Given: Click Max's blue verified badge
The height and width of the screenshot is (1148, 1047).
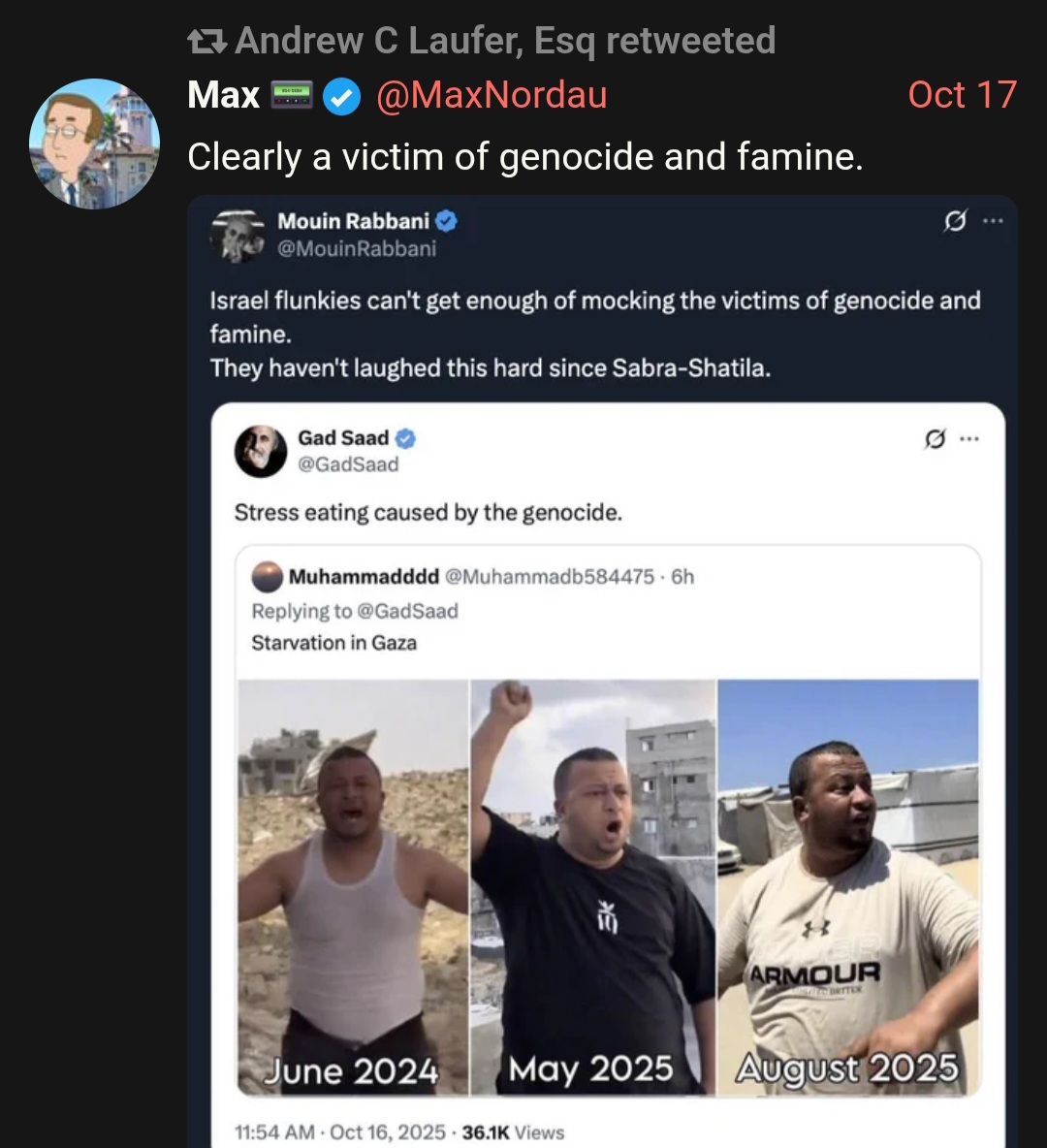Looking at the screenshot, I should (x=341, y=96).
